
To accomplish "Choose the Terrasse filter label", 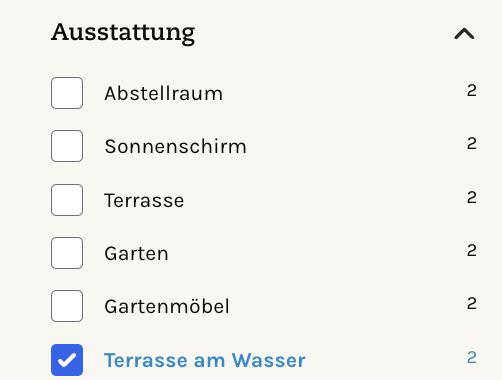I will click(x=144, y=200).
